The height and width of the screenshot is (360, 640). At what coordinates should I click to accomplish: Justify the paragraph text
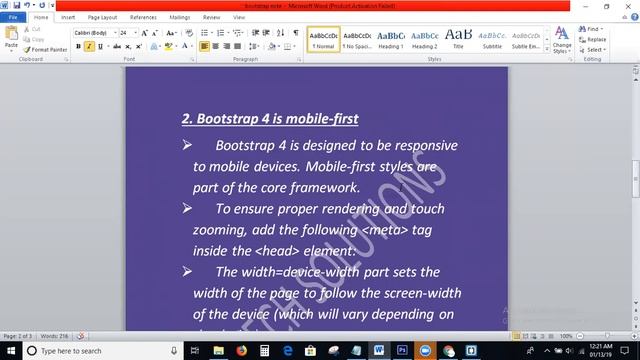237,47
